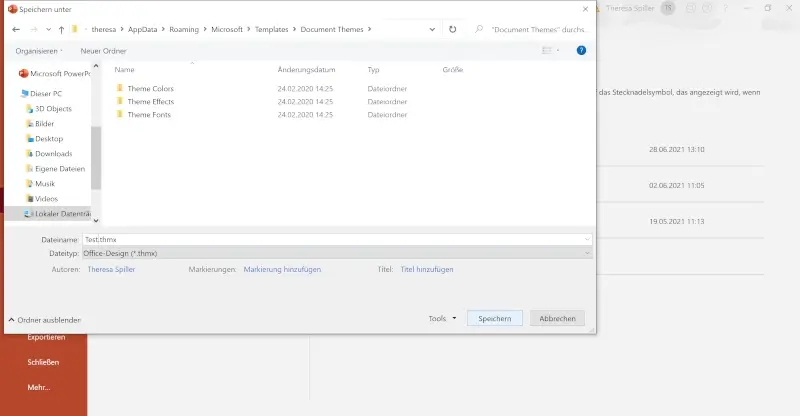Click the Speichern button
The width and height of the screenshot is (800, 416).
click(494, 318)
